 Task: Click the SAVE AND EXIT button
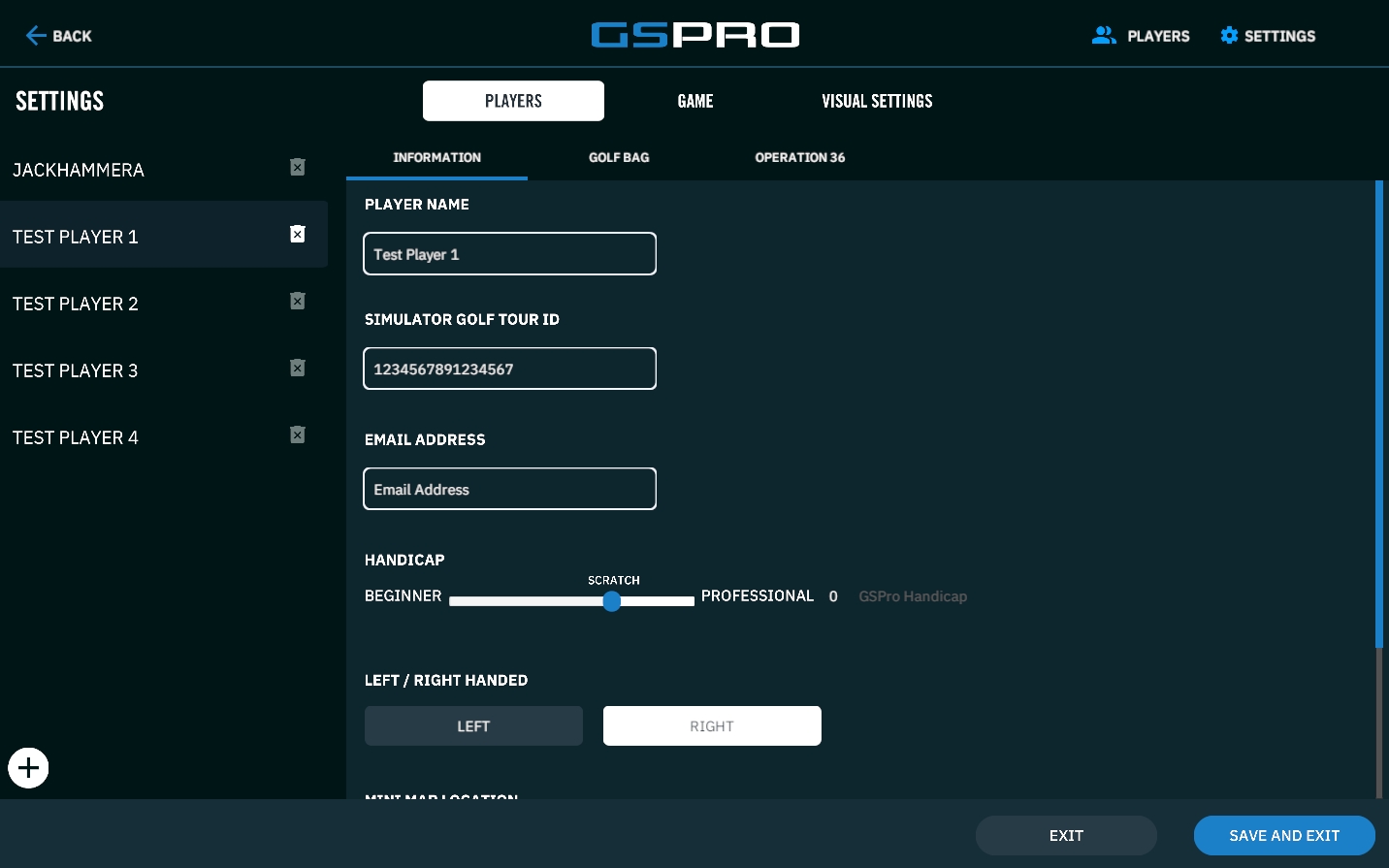click(x=1284, y=836)
